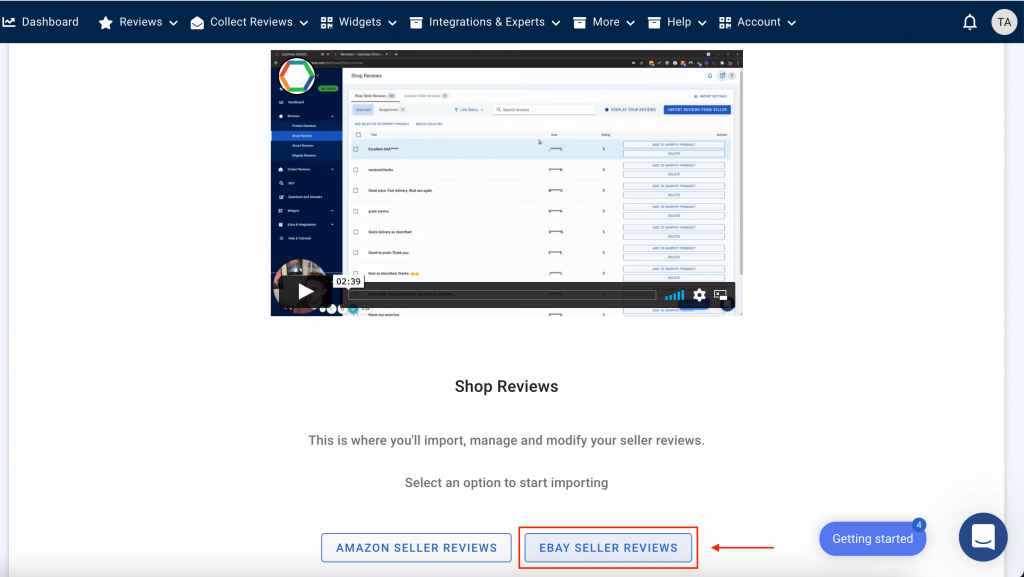Seek along the video progress bar

(502, 295)
